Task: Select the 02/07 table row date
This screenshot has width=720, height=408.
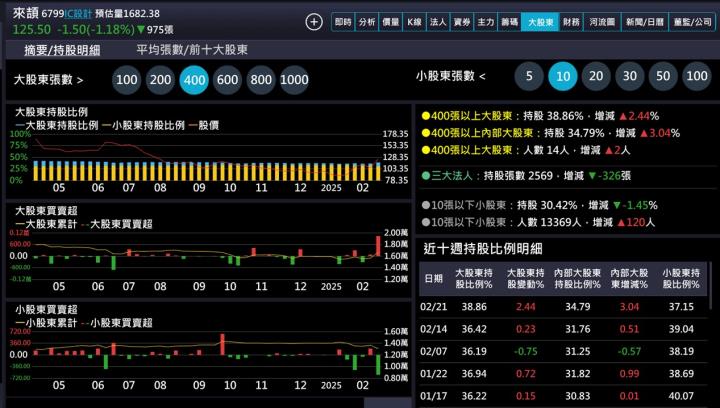Action: [x=433, y=352]
